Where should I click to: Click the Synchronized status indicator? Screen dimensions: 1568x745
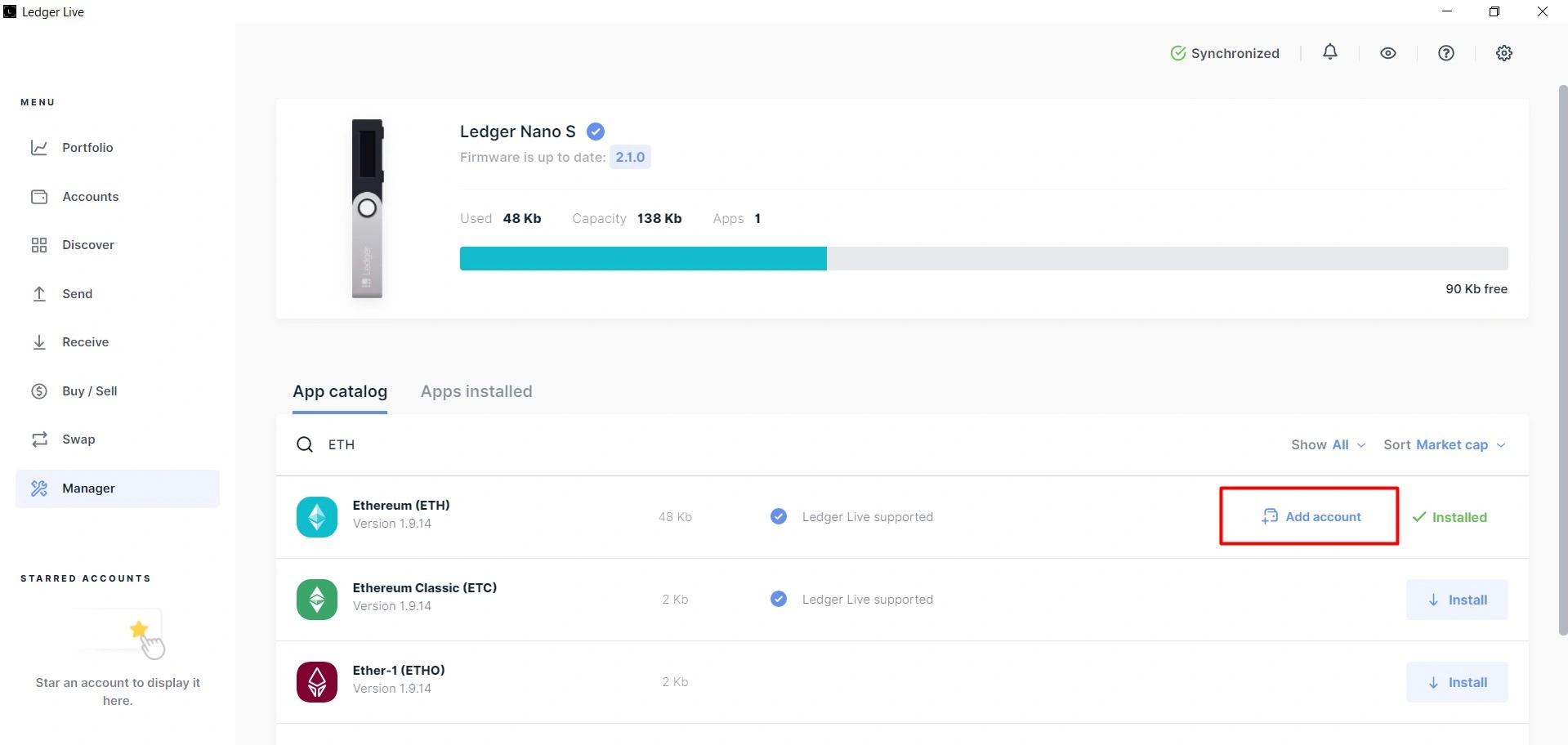pos(1225,53)
